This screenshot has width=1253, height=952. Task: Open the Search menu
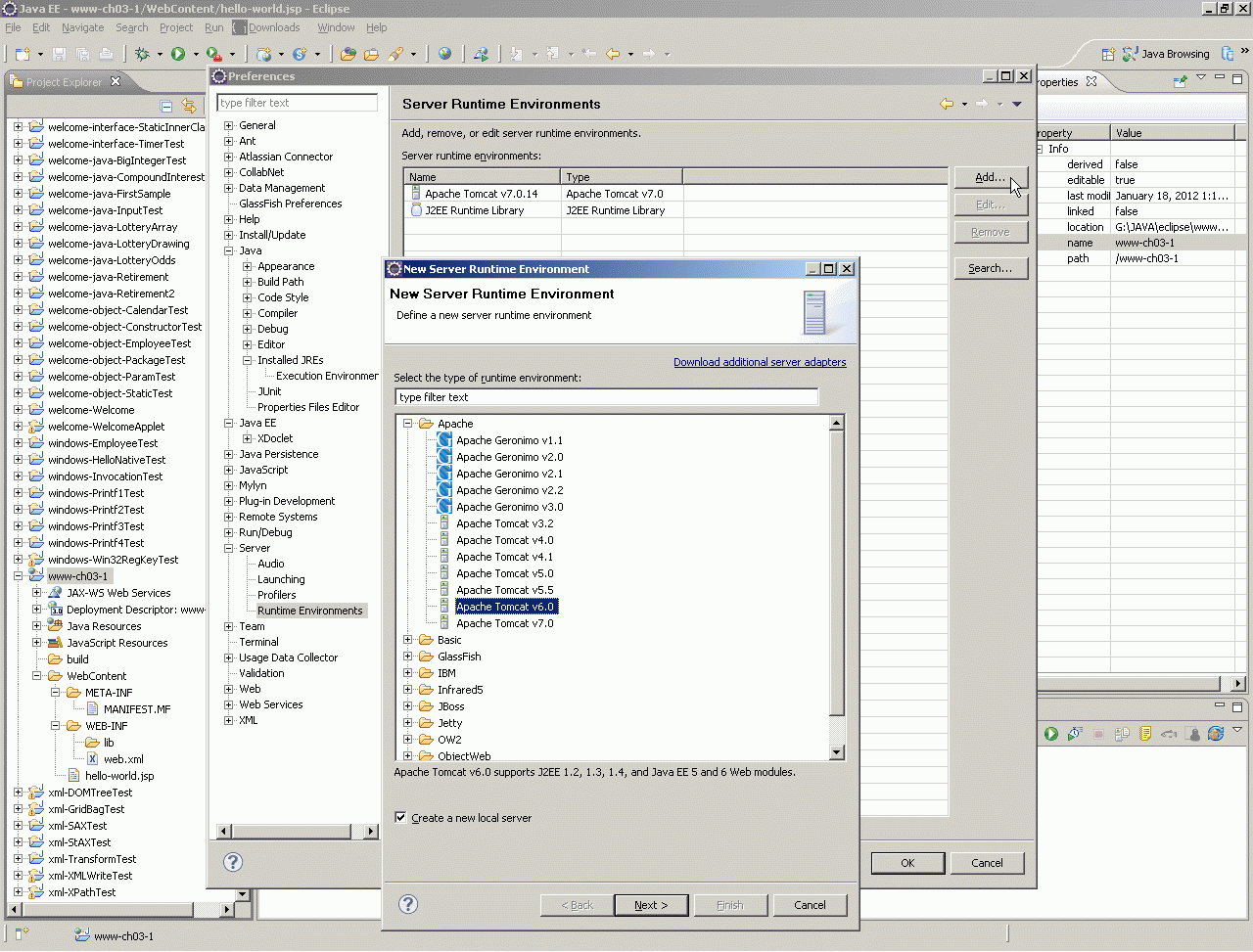tap(132, 27)
